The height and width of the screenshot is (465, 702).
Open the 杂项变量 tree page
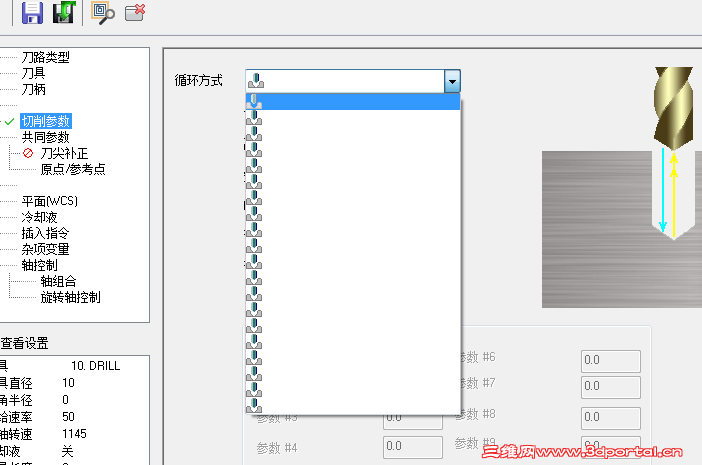pyautogui.click(x=46, y=249)
